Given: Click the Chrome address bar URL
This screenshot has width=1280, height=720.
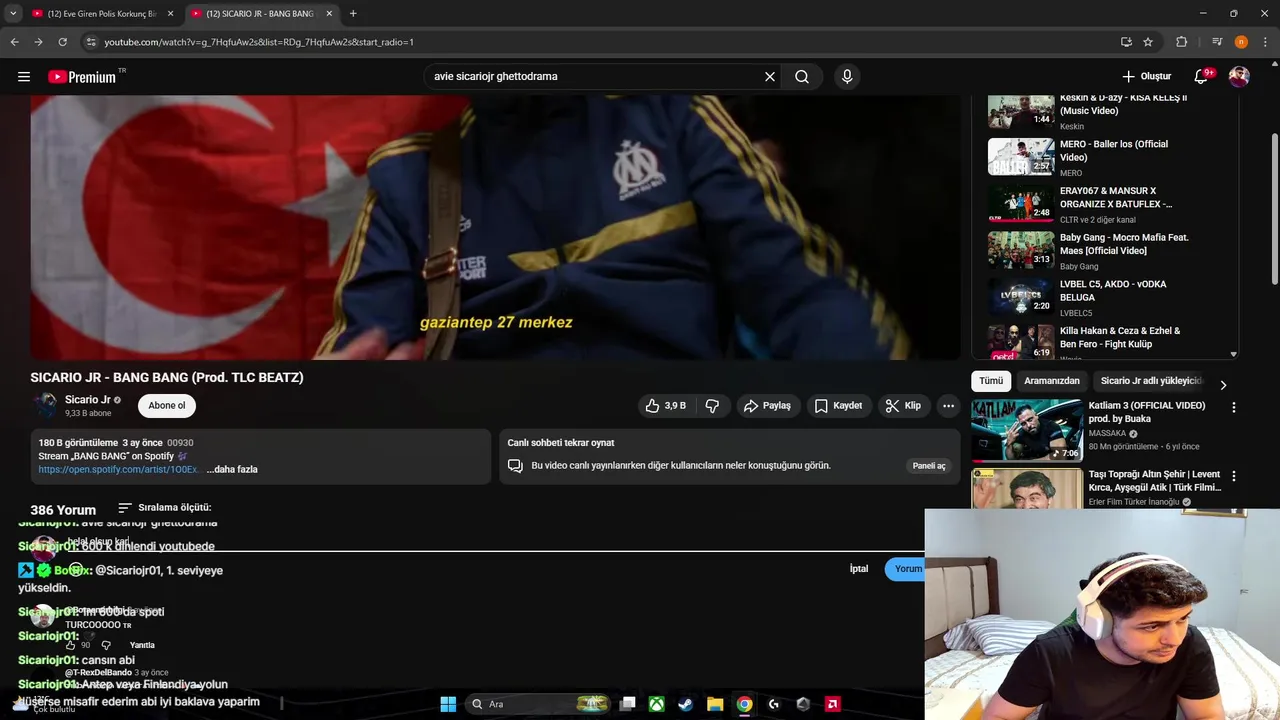Looking at the screenshot, I should pos(259,42).
